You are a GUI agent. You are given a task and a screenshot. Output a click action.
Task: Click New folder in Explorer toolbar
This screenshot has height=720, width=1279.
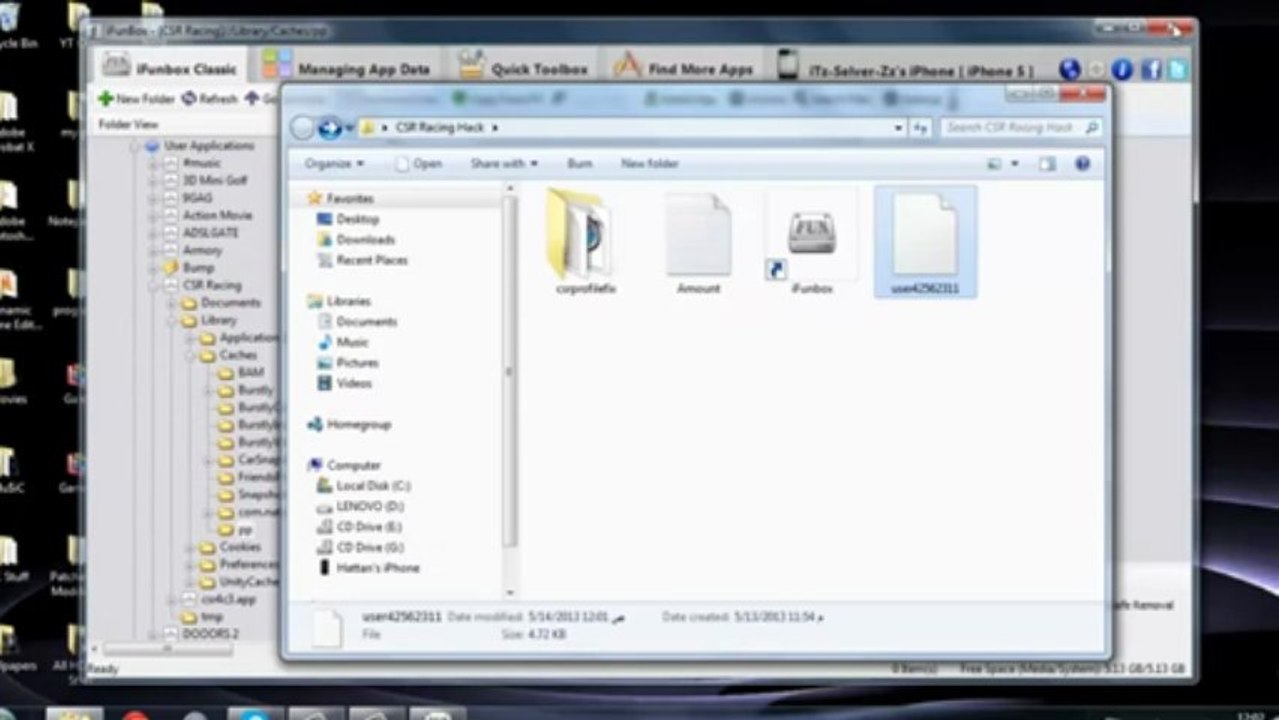click(649, 164)
